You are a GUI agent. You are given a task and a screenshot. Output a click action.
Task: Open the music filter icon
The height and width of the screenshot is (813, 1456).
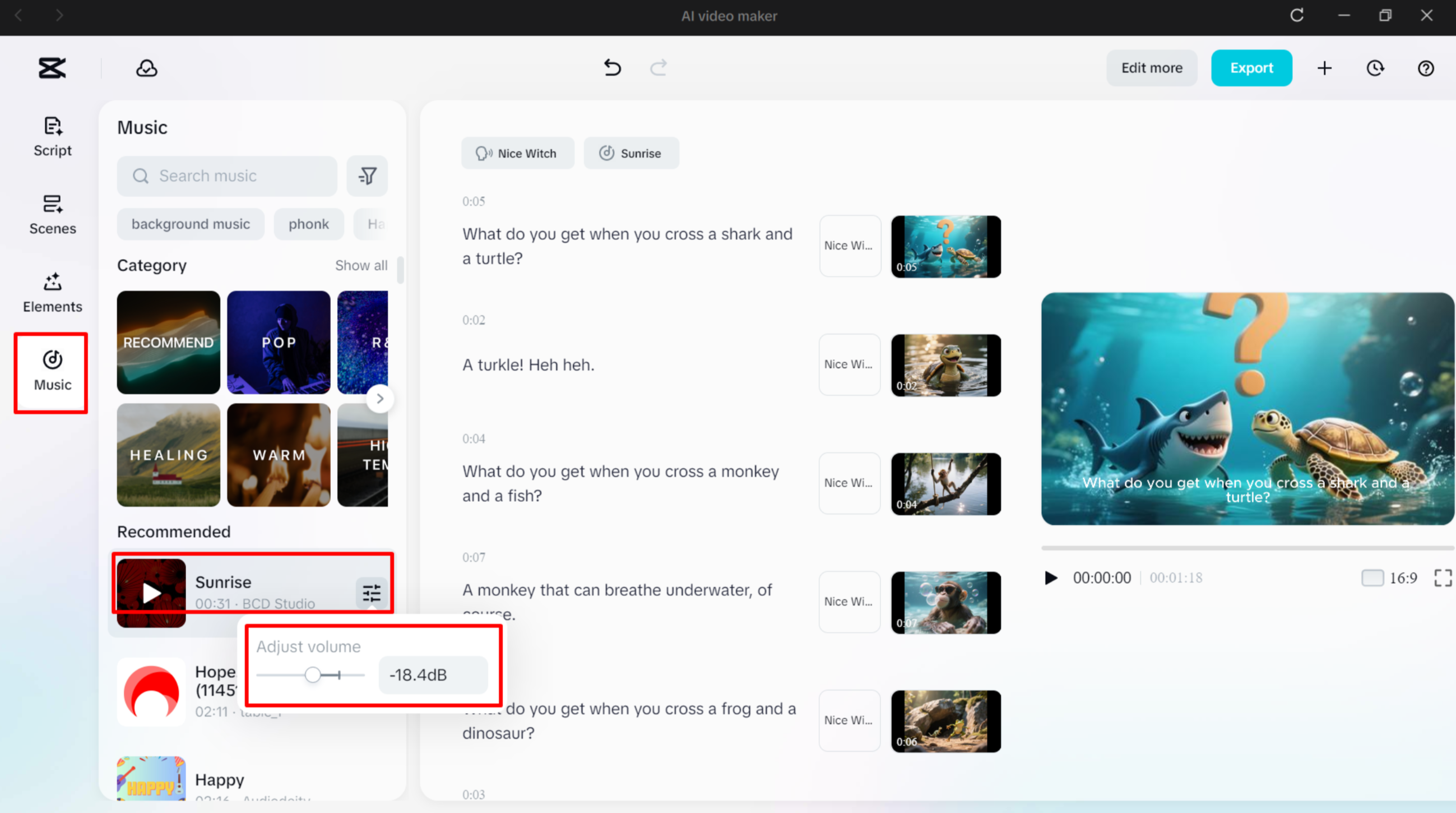pyautogui.click(x=368, y=176)
